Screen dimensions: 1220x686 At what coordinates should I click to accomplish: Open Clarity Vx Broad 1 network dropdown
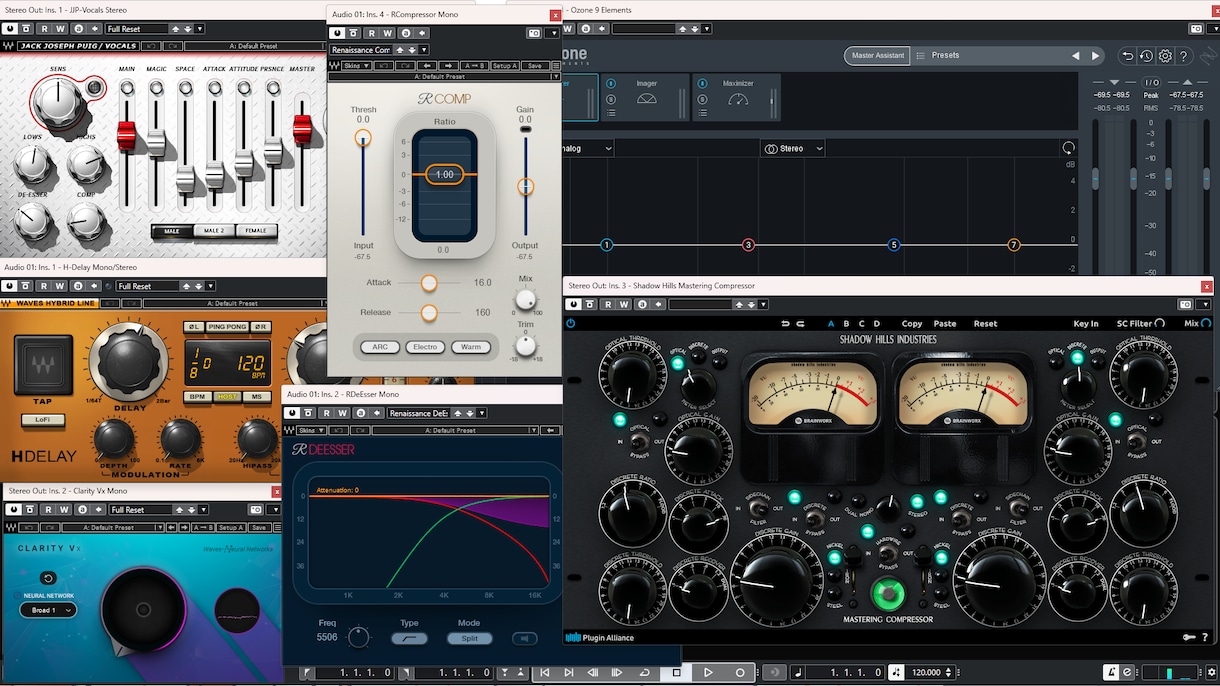(48, 610)
